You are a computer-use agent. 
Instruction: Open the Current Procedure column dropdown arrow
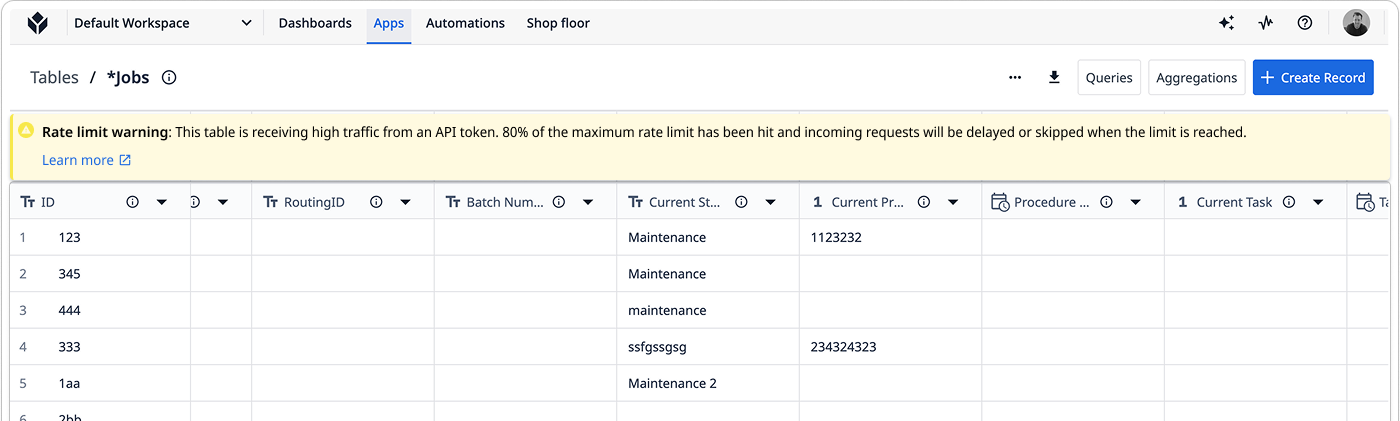click(x=953, y=202)
